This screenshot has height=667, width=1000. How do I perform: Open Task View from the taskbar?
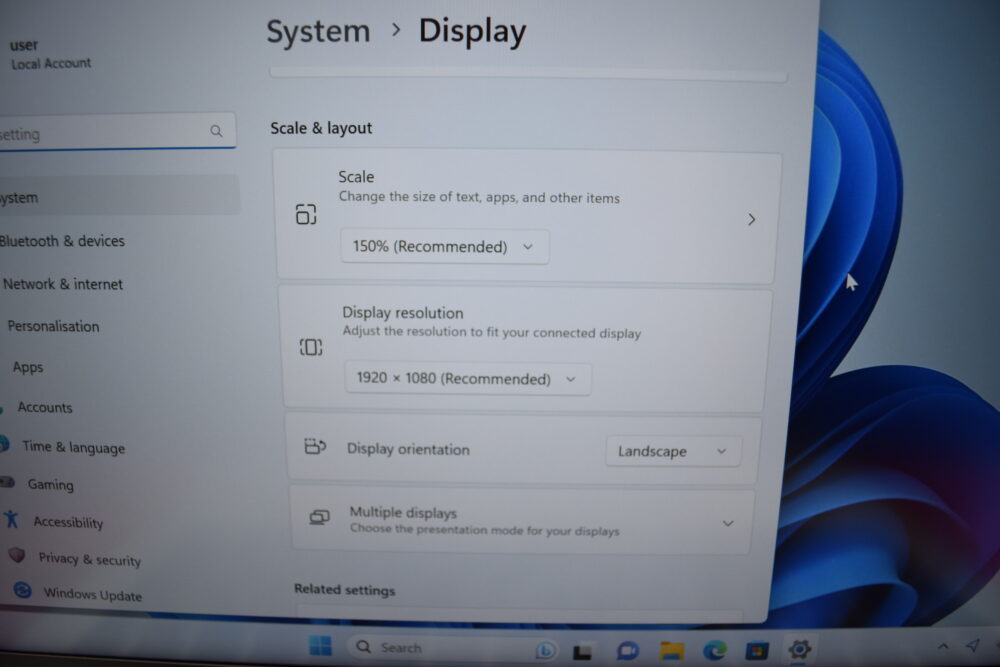582,652
